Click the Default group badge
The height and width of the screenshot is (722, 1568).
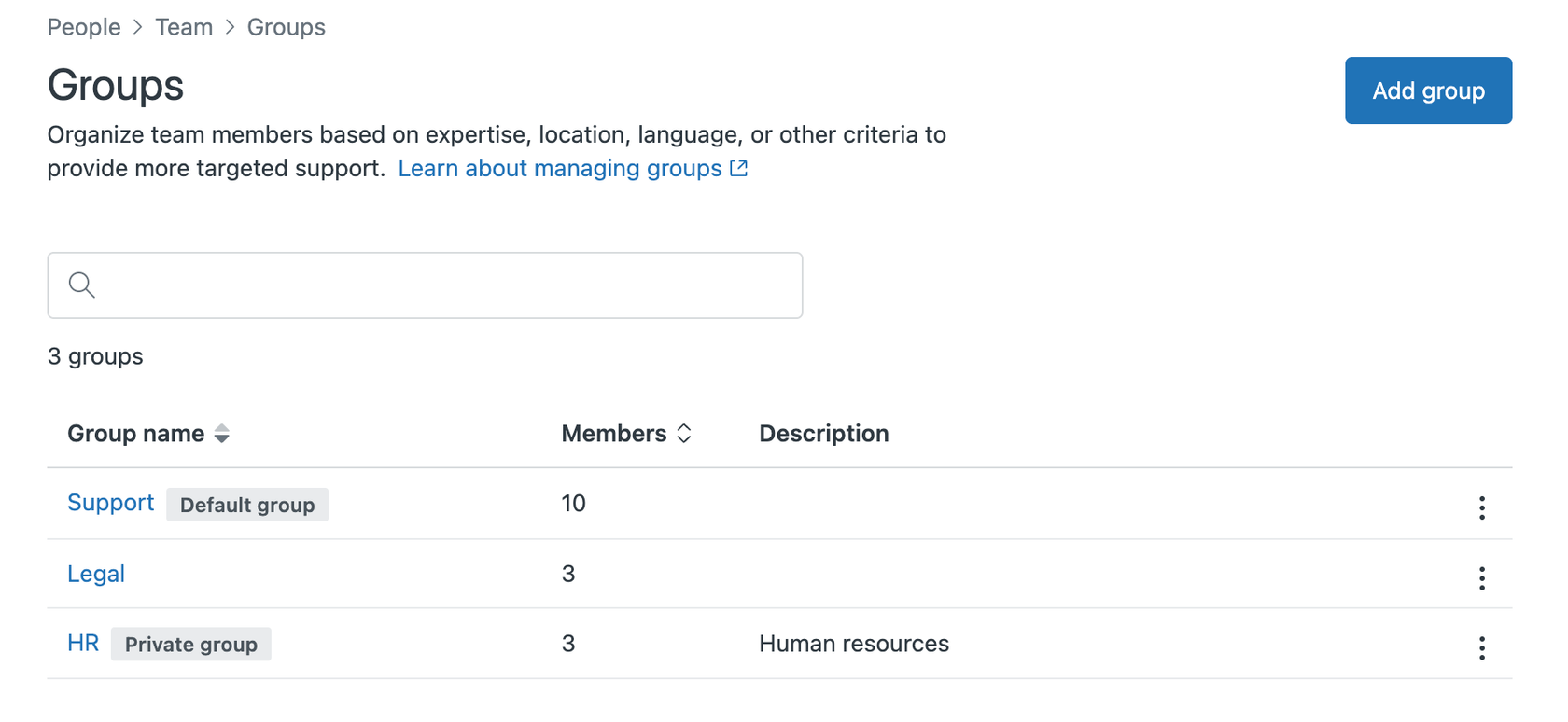coord(247,505)
